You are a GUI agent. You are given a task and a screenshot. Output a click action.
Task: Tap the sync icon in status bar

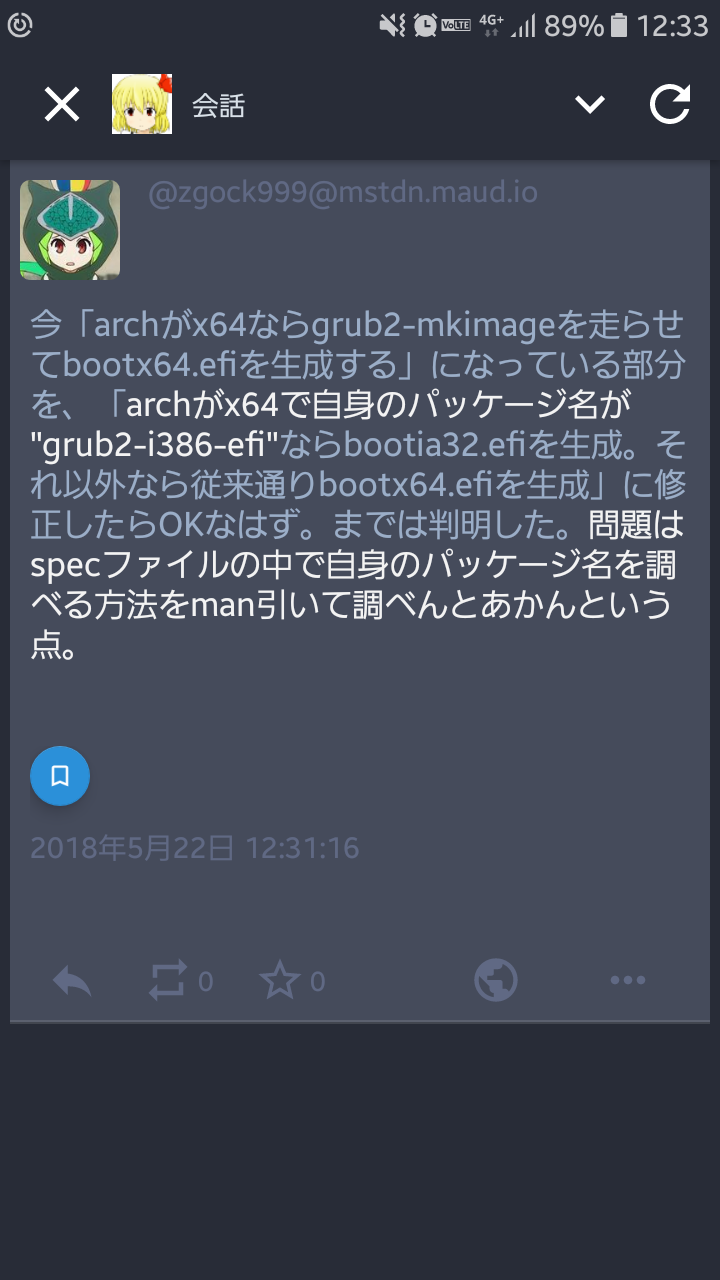point(19,26)
